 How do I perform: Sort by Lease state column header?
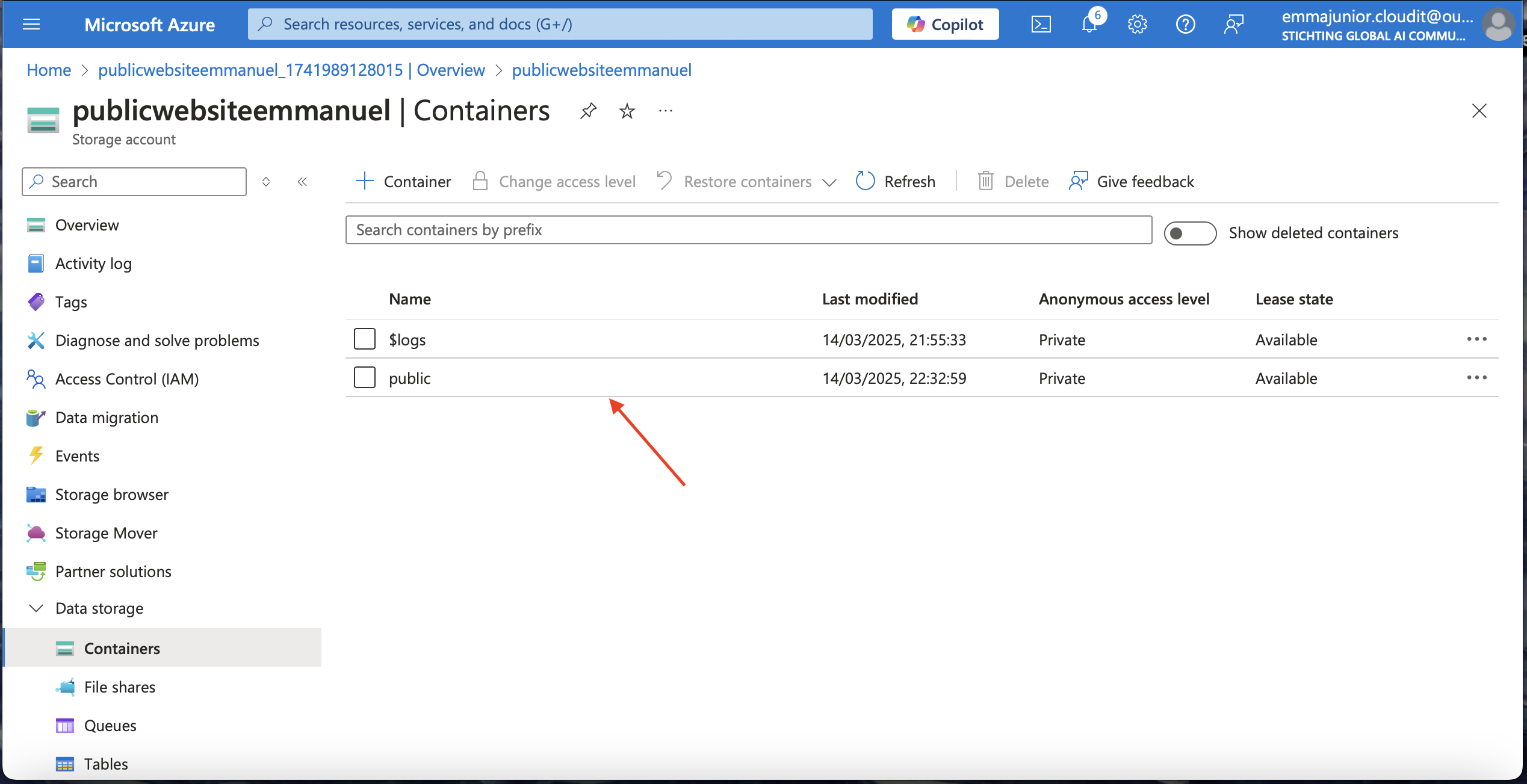tap(1294, 299)
